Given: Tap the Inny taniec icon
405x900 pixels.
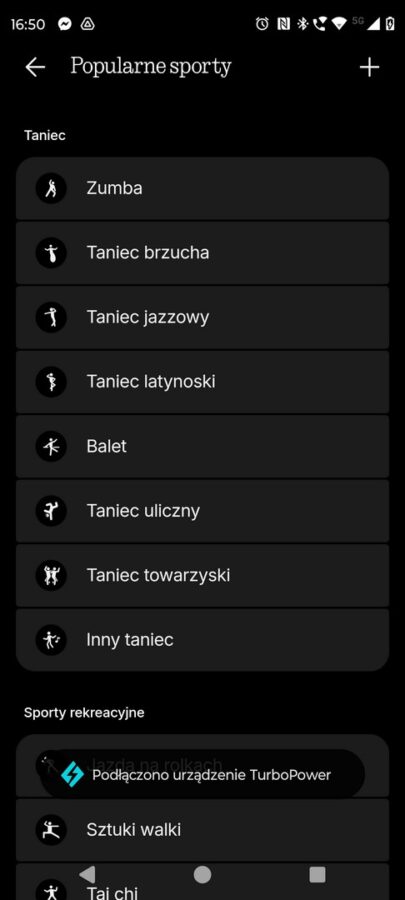Looking at the screenshot, I should (51, 640).
